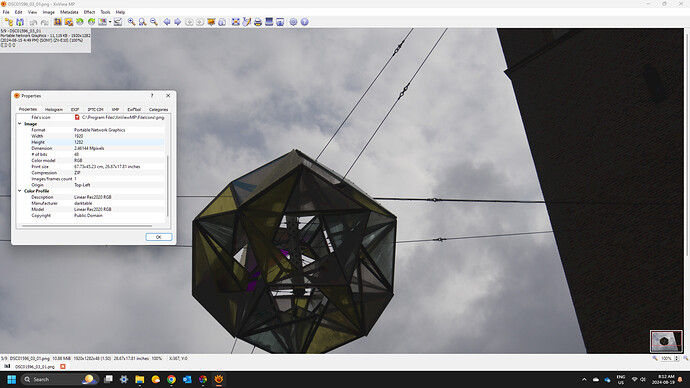This screenshot has height=388, width=690.
Task: Collapse the Color Profile section
Action: coord(20,191)
